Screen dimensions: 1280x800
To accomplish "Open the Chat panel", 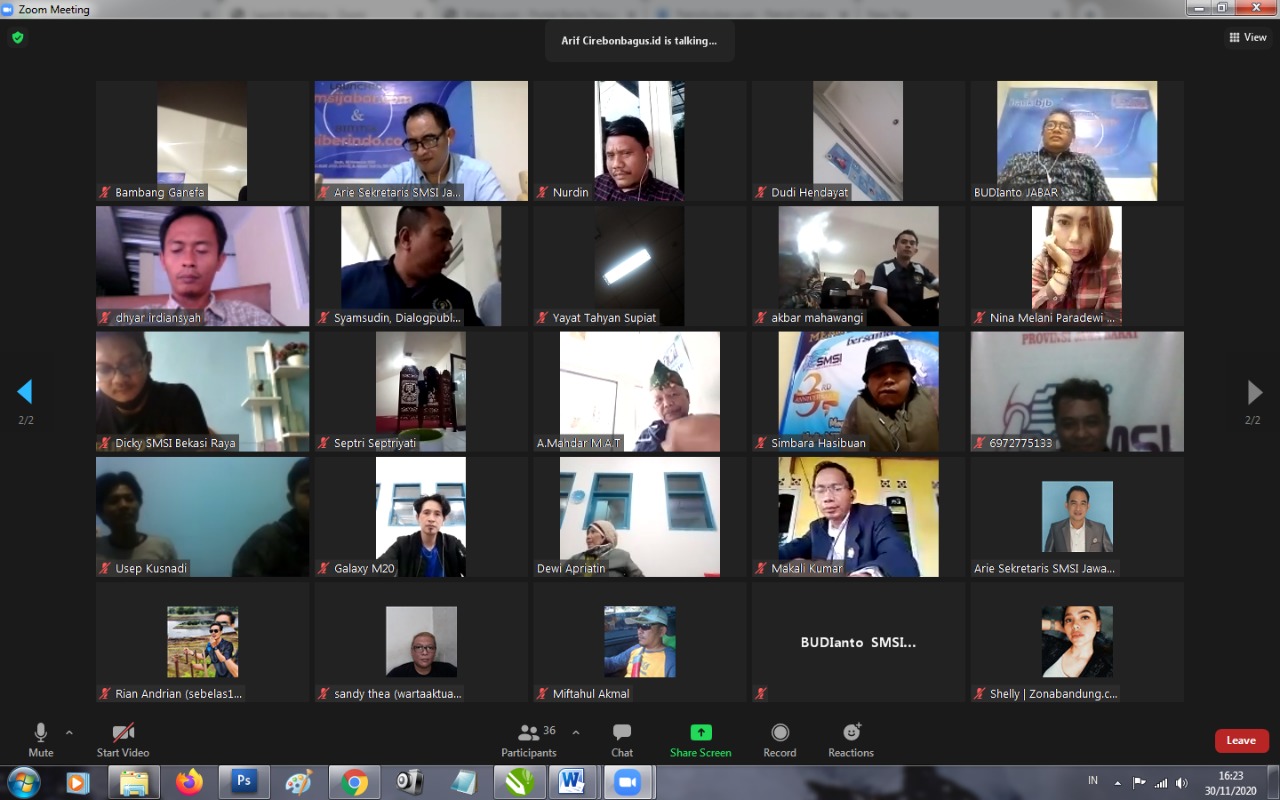I will (622, 740).
